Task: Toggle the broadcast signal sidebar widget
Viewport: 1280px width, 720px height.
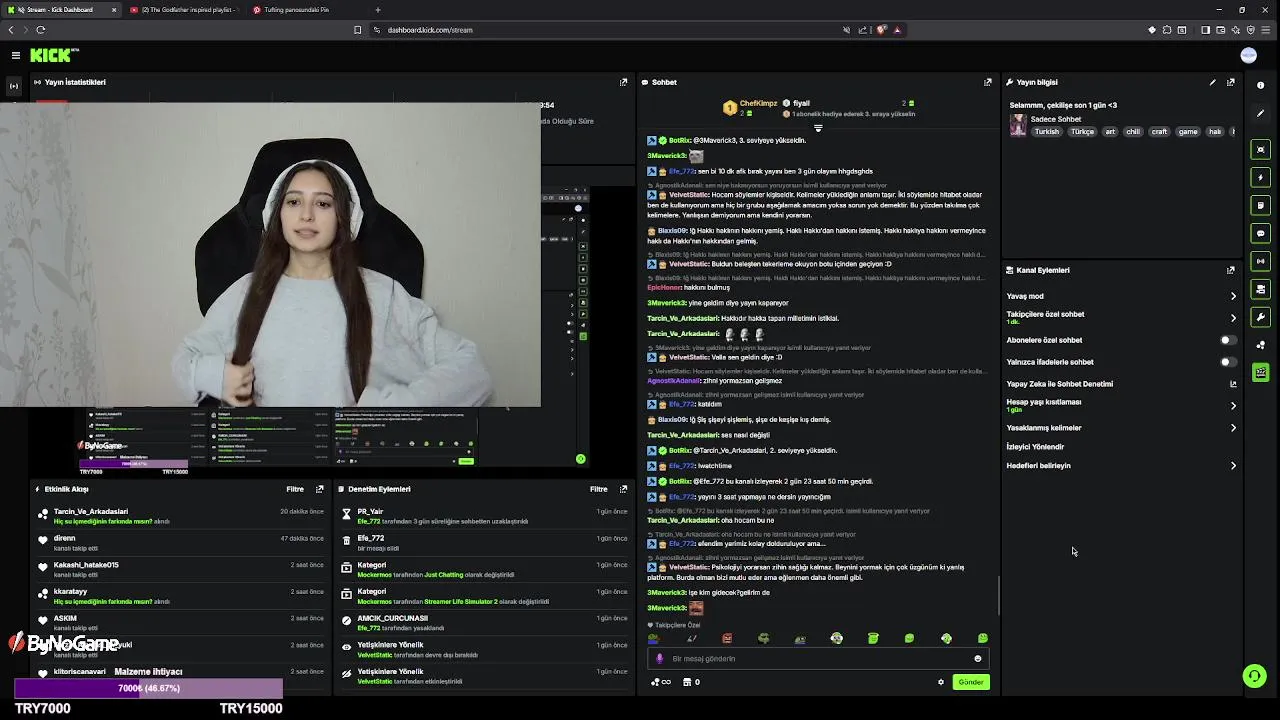Action: pos(1260,261)
